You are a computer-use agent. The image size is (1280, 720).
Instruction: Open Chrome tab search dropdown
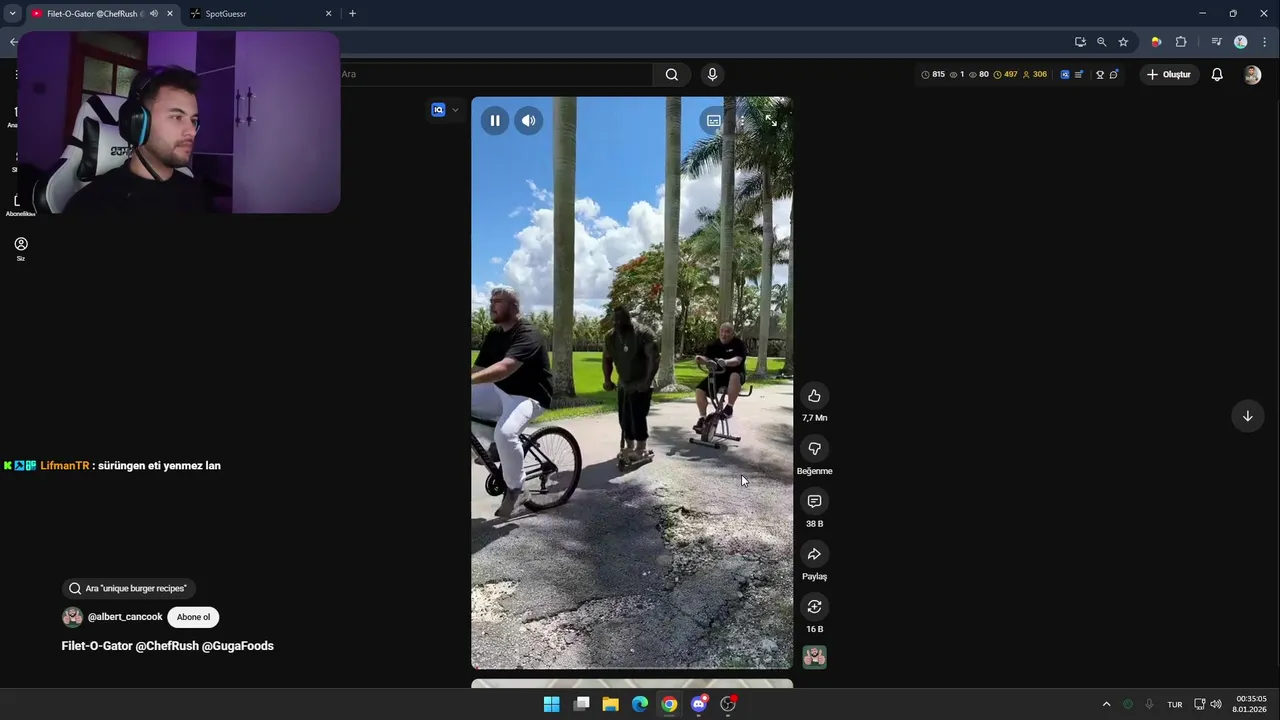pos(12,14)
